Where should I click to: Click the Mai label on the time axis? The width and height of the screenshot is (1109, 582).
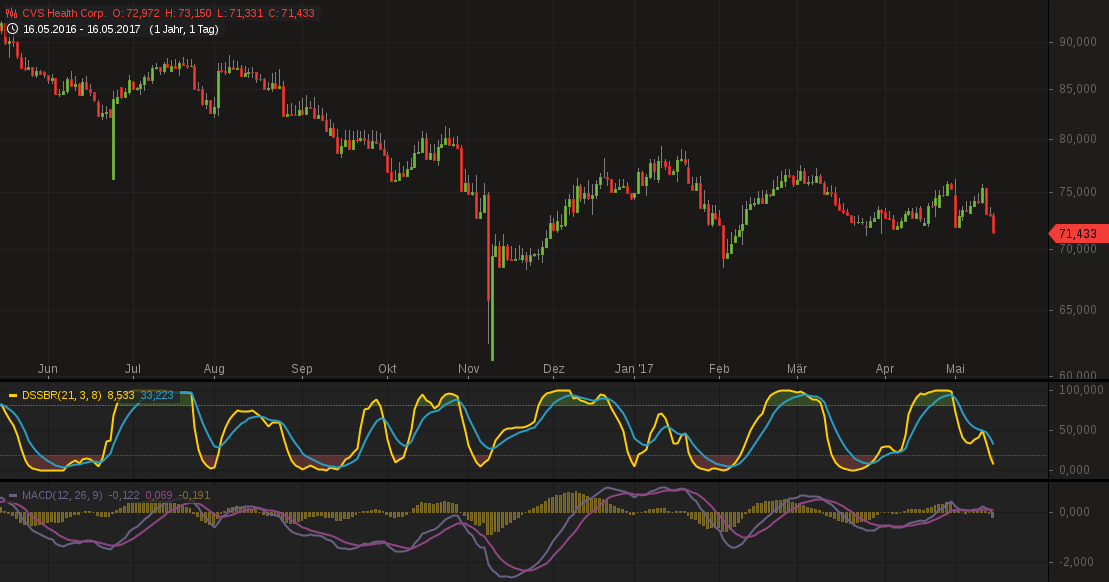pos(957,369)
